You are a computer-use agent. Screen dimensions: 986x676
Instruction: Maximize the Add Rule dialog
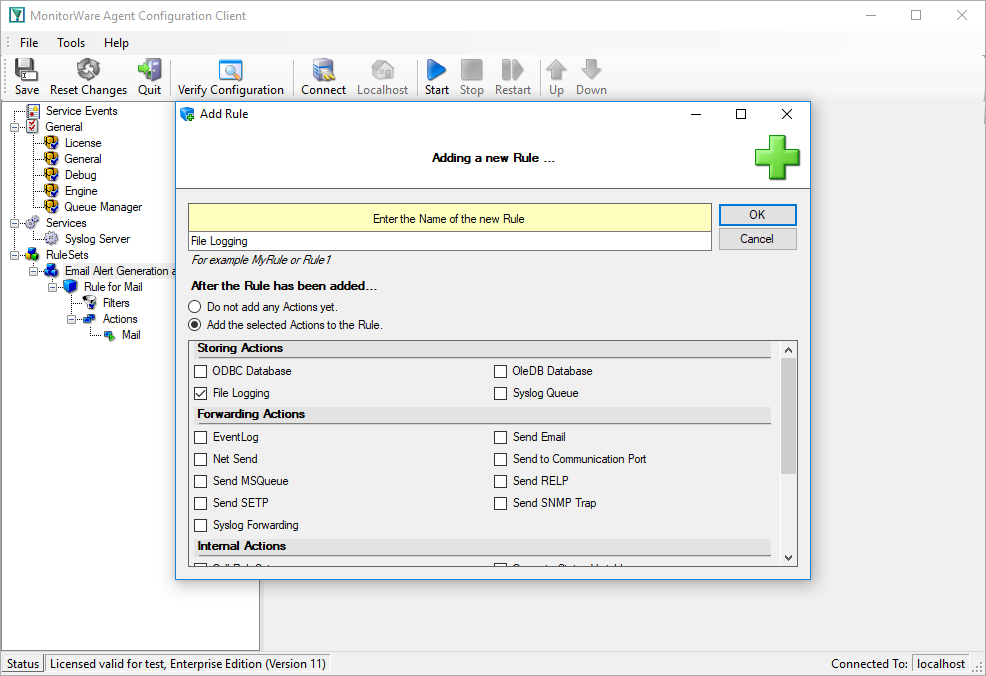coord(741,114)
